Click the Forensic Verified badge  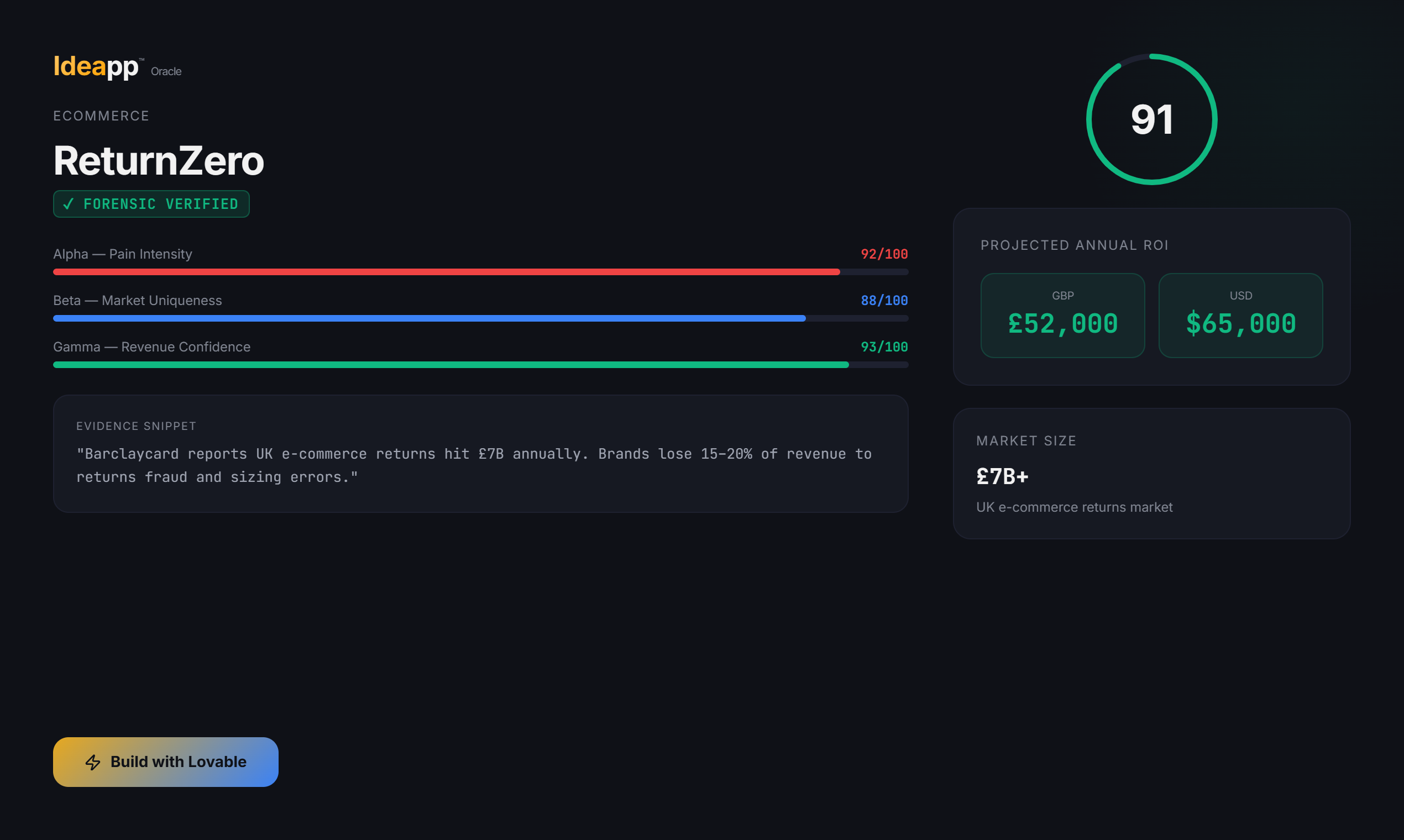[151, 204]
